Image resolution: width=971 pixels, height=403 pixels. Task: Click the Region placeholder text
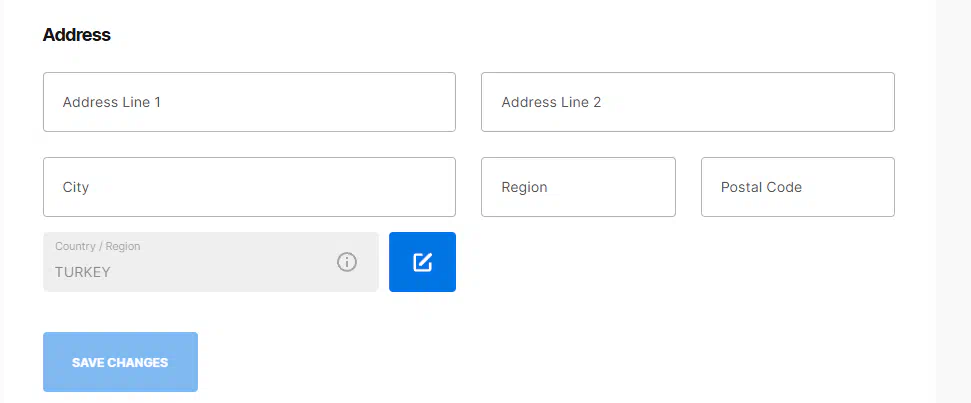tap(525, 188)
